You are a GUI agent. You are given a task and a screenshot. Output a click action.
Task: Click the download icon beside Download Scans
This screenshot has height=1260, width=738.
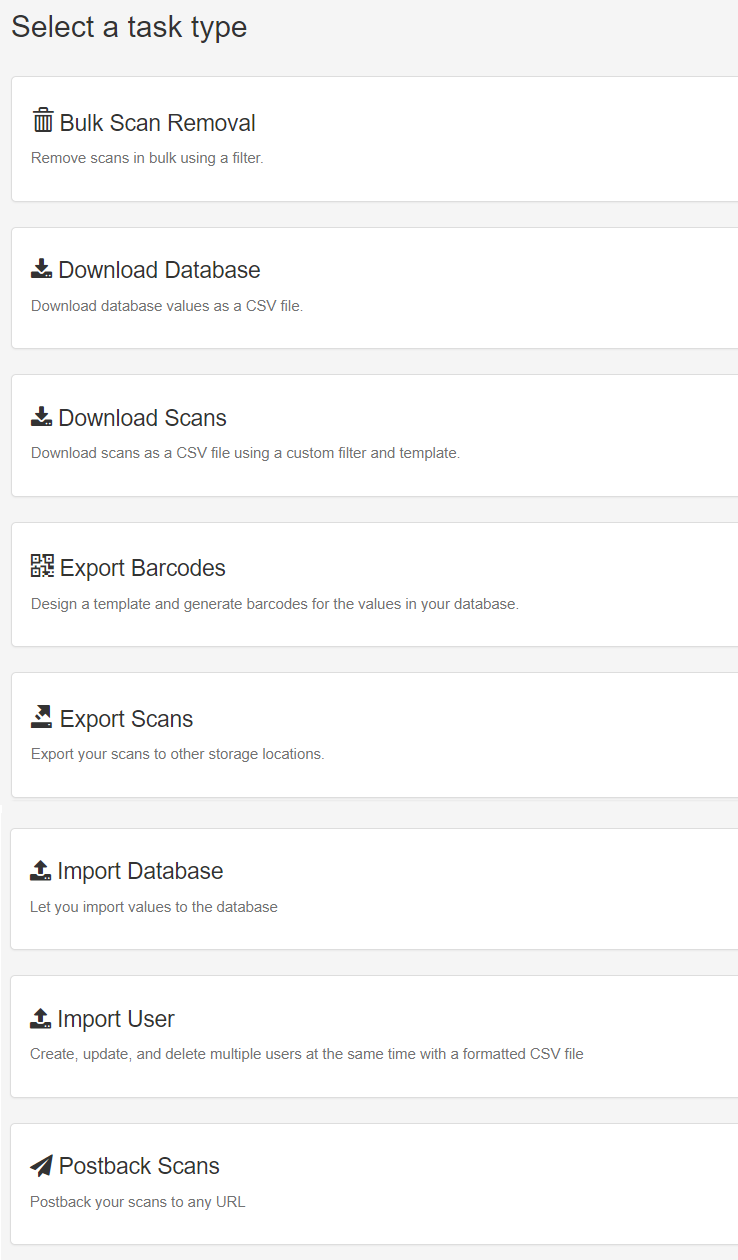(42, 417)
